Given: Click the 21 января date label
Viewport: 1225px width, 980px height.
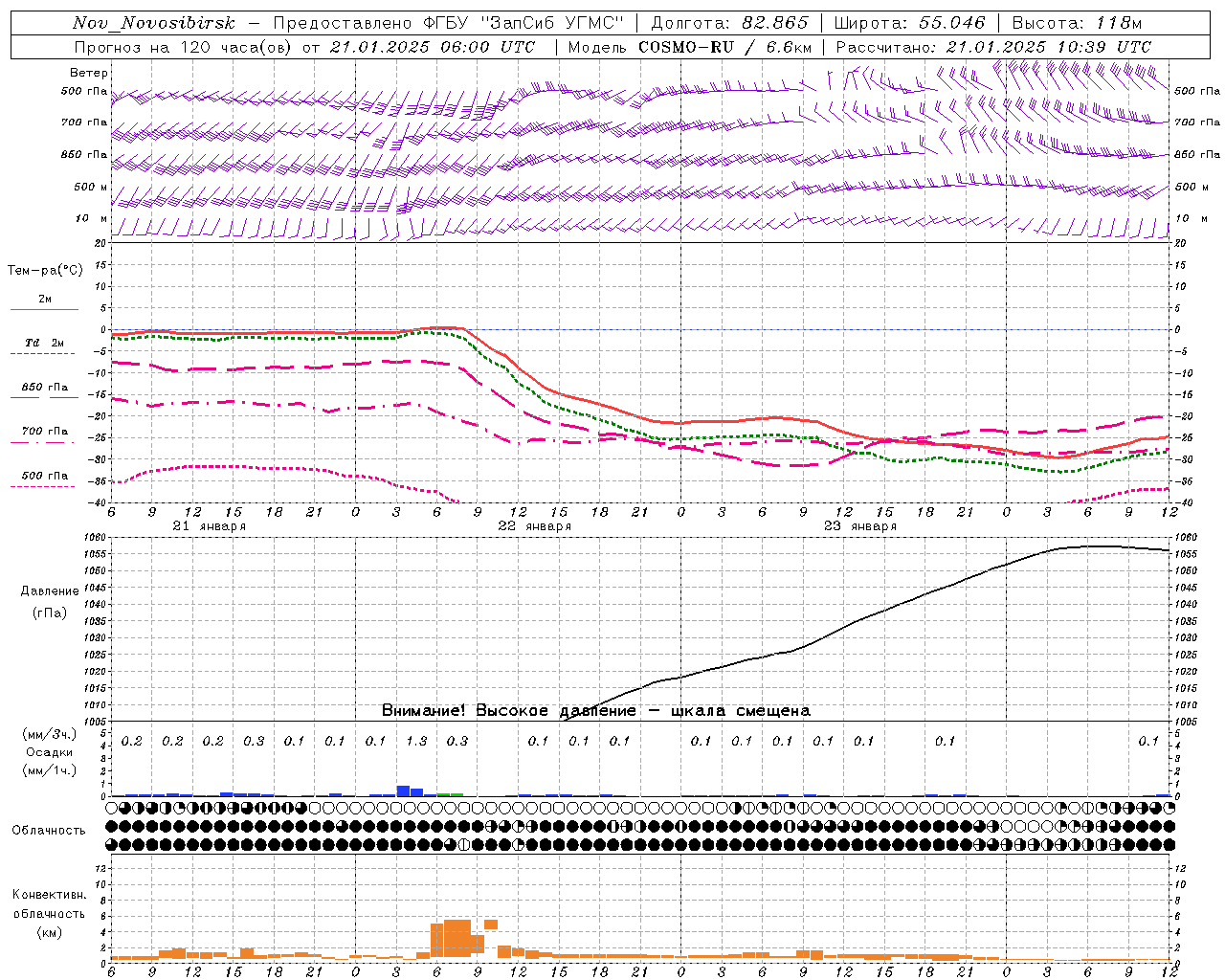Looking at the screenshot, I should pos(210,526).
